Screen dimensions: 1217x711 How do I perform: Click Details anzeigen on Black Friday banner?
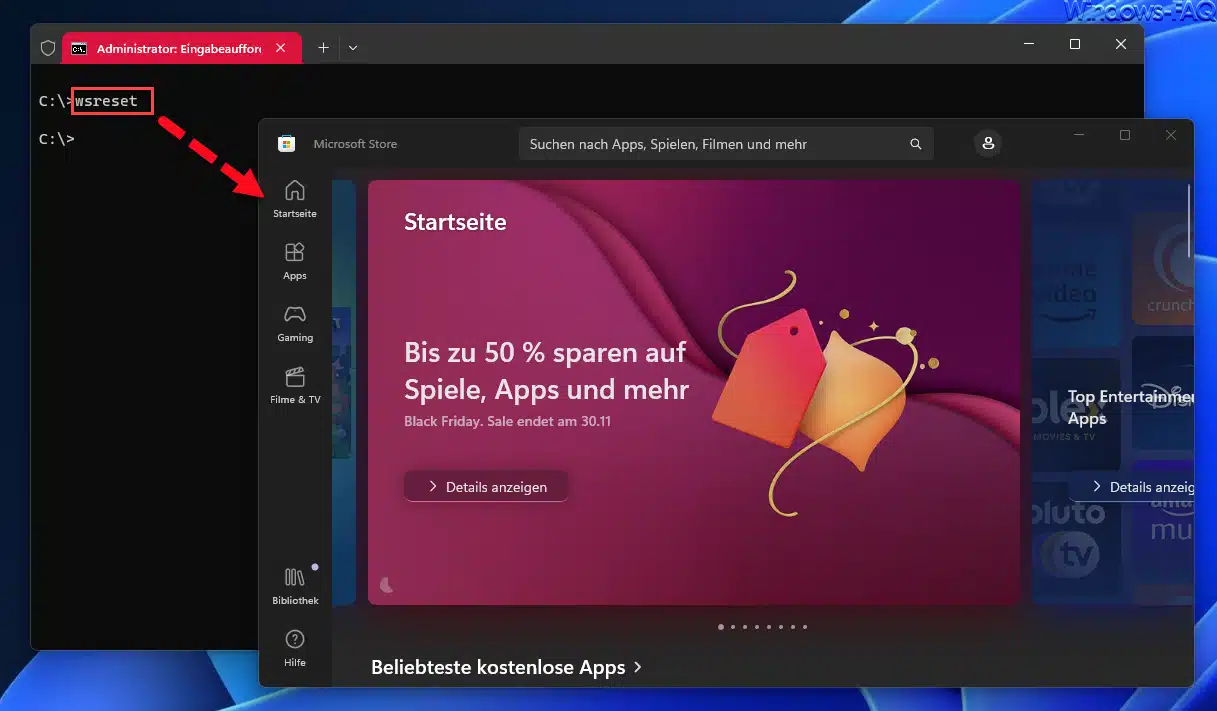(x=487, y=486)
